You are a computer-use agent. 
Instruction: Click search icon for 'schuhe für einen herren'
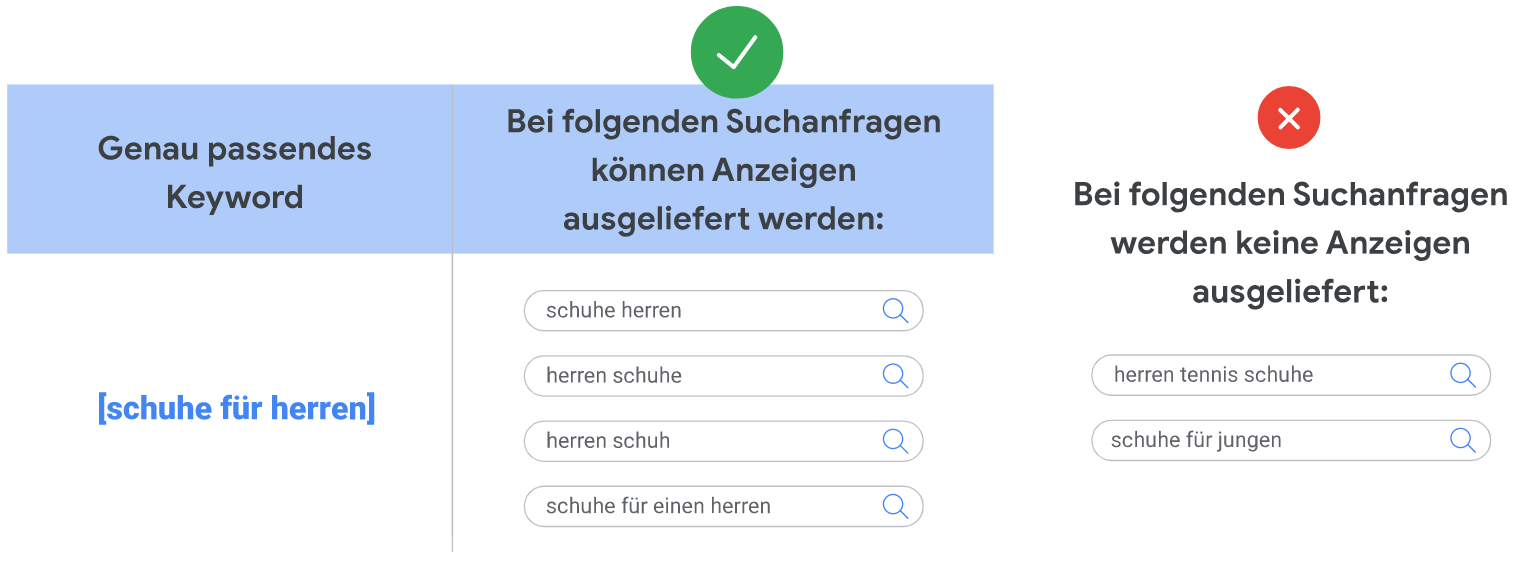click(895, 506)
